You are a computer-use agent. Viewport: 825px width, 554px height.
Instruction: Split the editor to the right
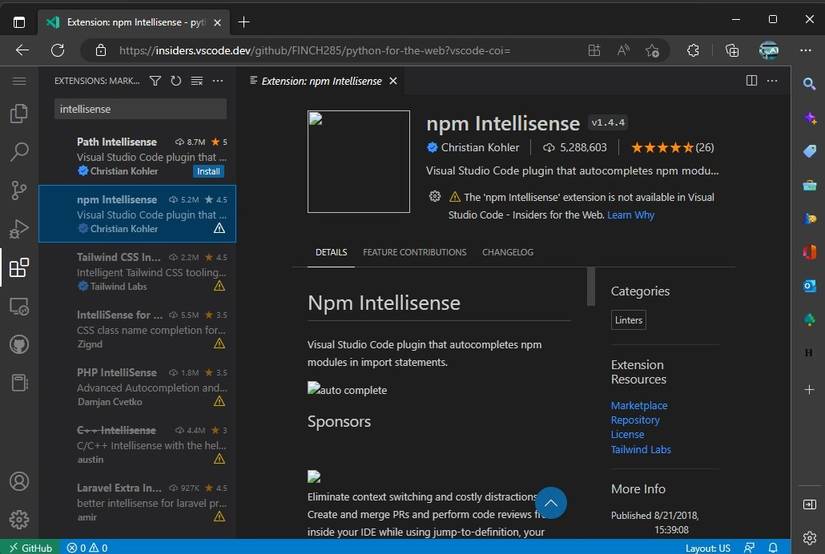pos(752,81)
